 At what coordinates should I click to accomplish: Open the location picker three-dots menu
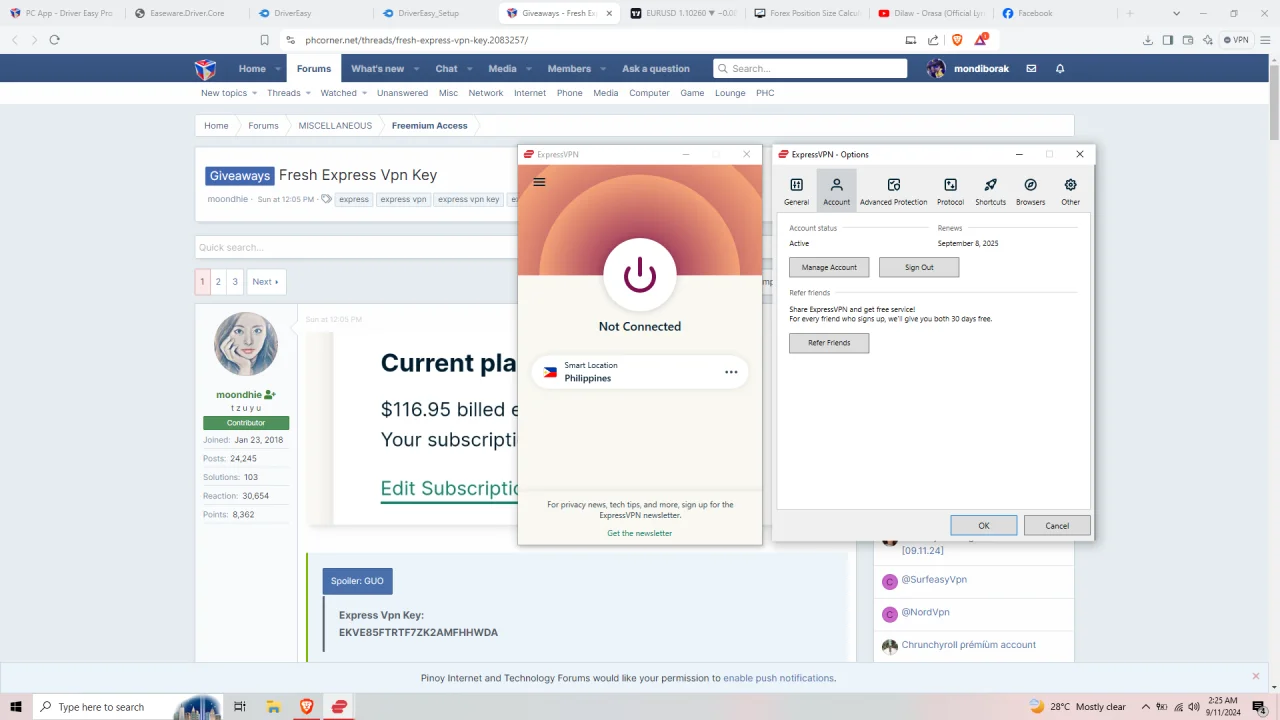click(x=731, y=372)
